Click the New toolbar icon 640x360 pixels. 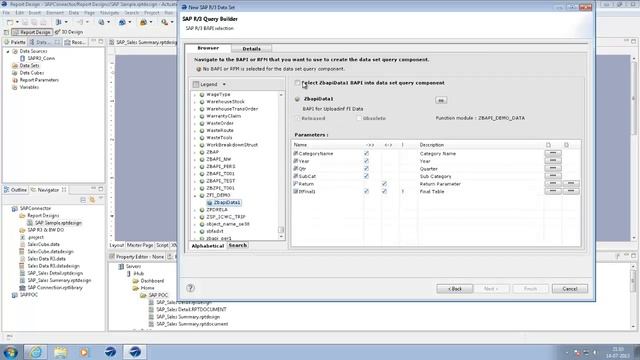(11, 22)
